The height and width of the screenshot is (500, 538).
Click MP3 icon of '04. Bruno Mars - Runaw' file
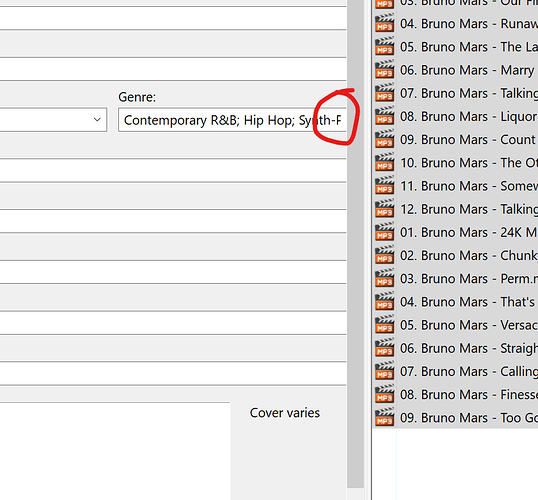384,23
